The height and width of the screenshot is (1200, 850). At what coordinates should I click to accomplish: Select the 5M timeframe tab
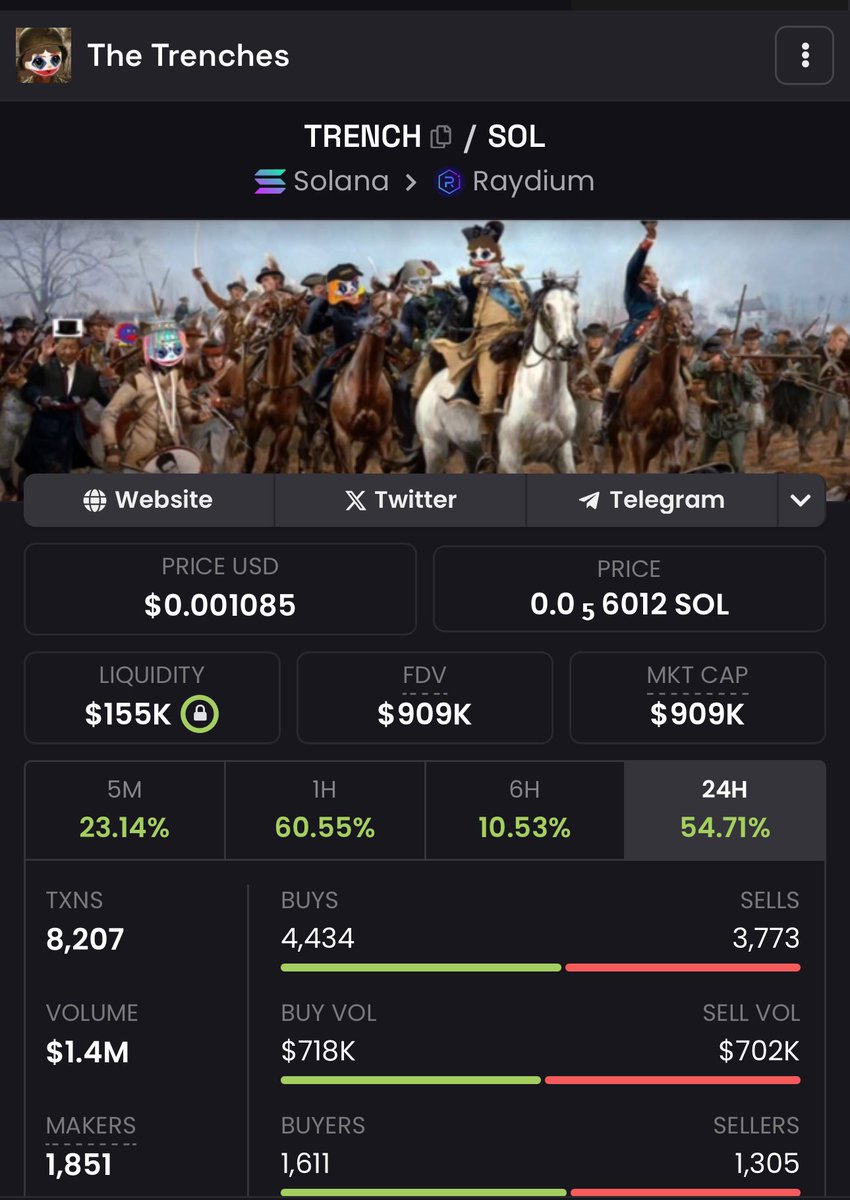point(124,809)
